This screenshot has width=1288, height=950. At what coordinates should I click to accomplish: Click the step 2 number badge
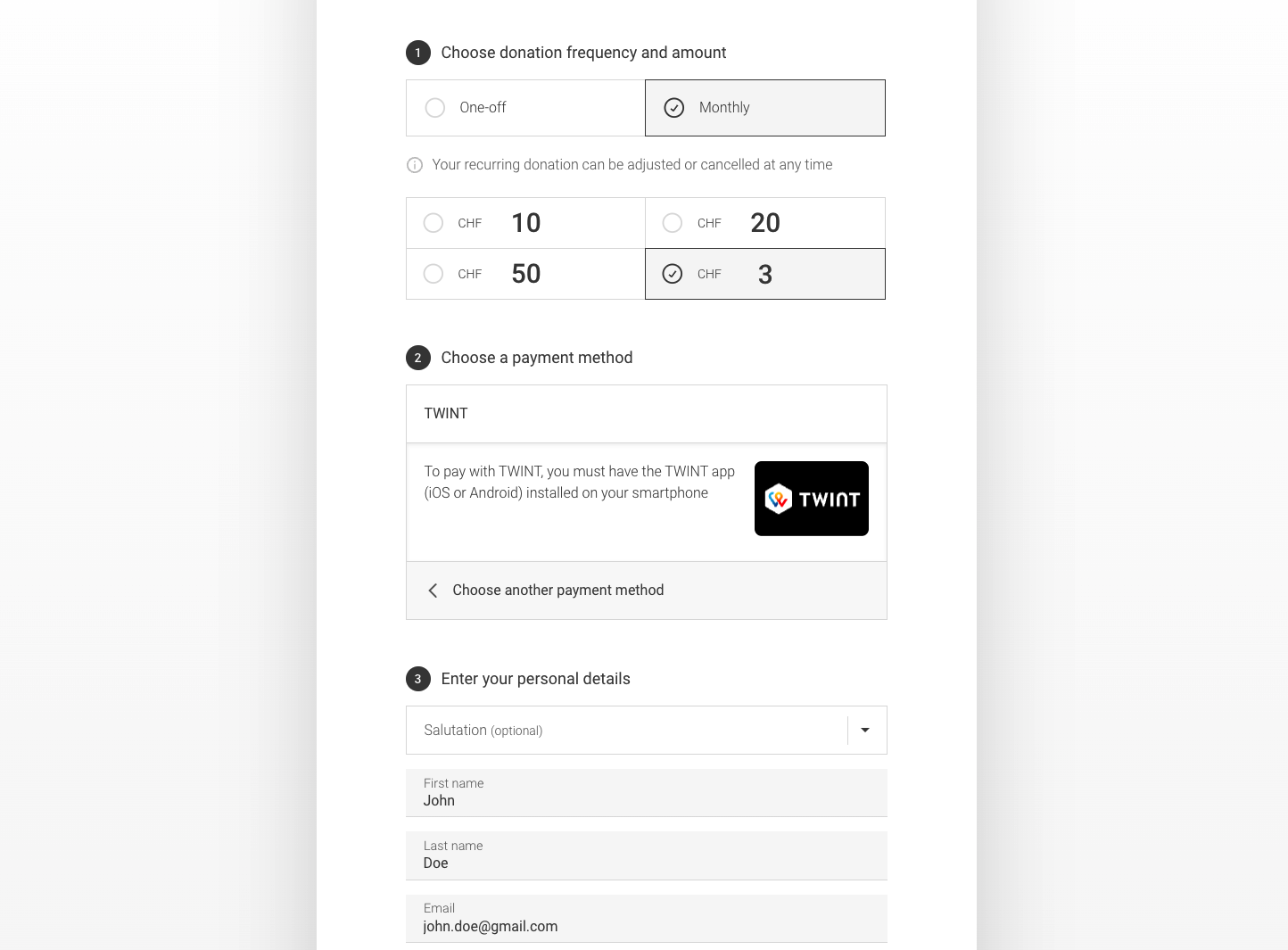(x=418, y=358)
